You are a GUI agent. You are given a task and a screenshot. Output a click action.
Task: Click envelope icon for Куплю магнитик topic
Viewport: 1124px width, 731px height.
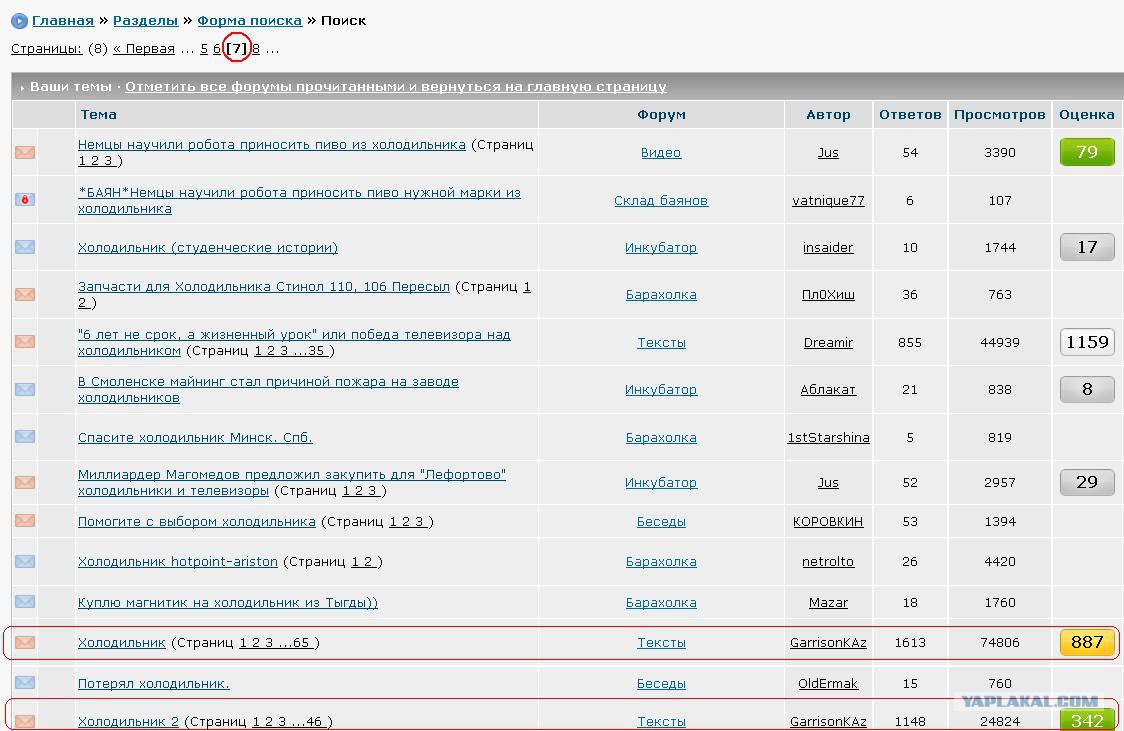coord(25,601)
